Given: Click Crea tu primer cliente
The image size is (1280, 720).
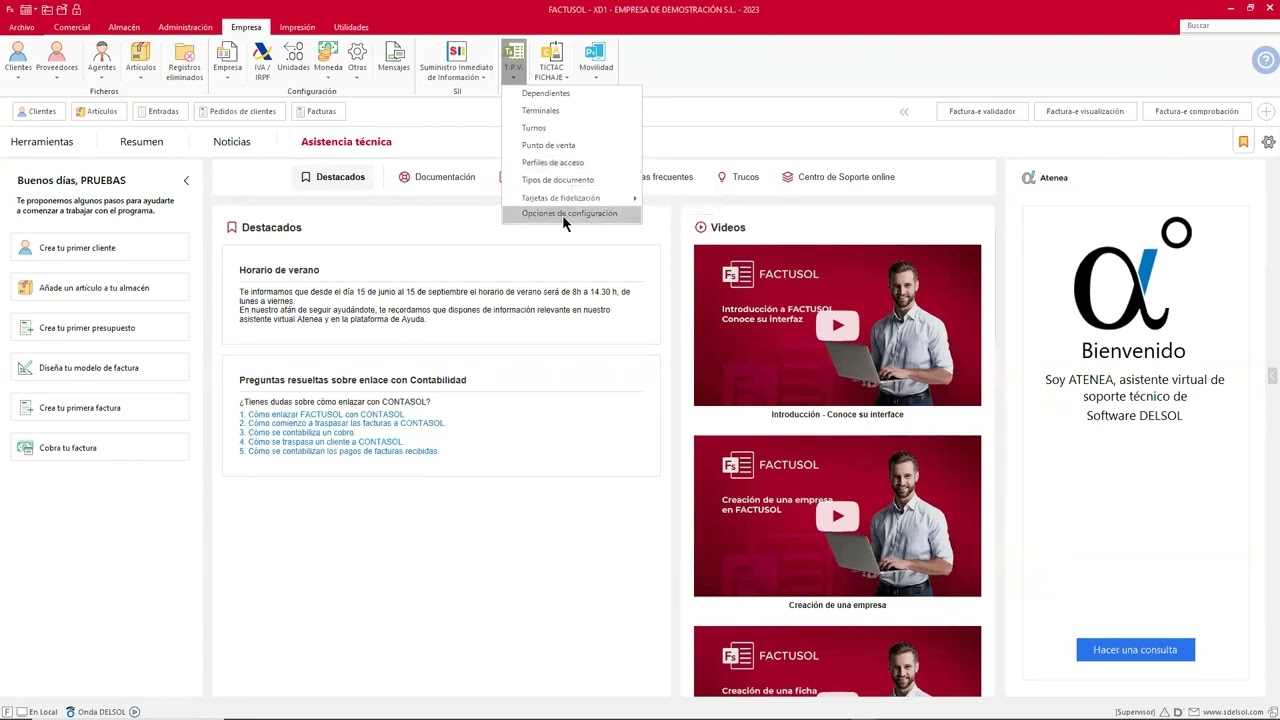Looking at the screenshot, I should (100, 248).
